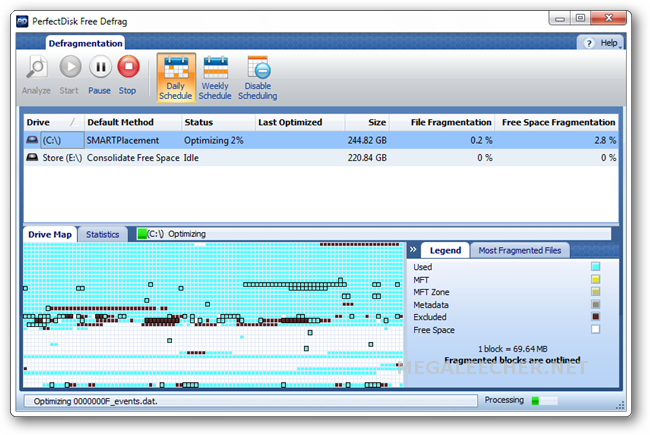Screen dimensions: 650x435
Task: Click the Optimizing 2% status
Action: coord(213,141)
